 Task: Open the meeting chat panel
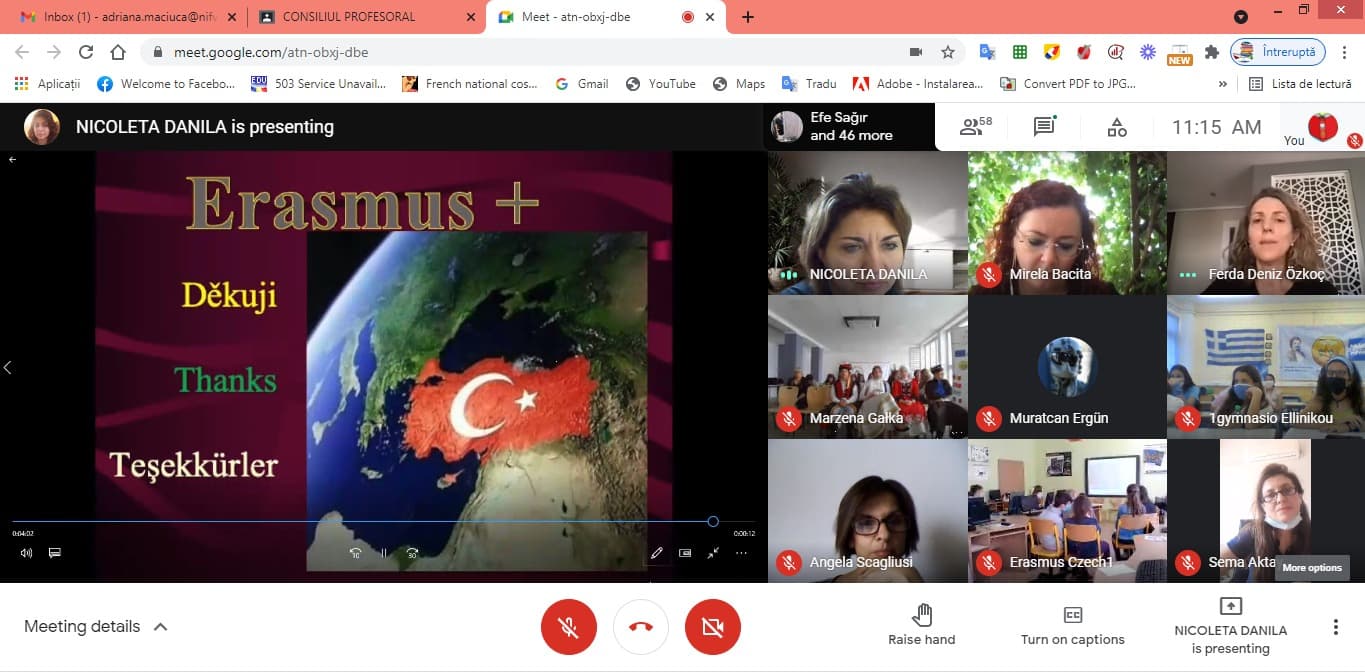(1045, 127)
